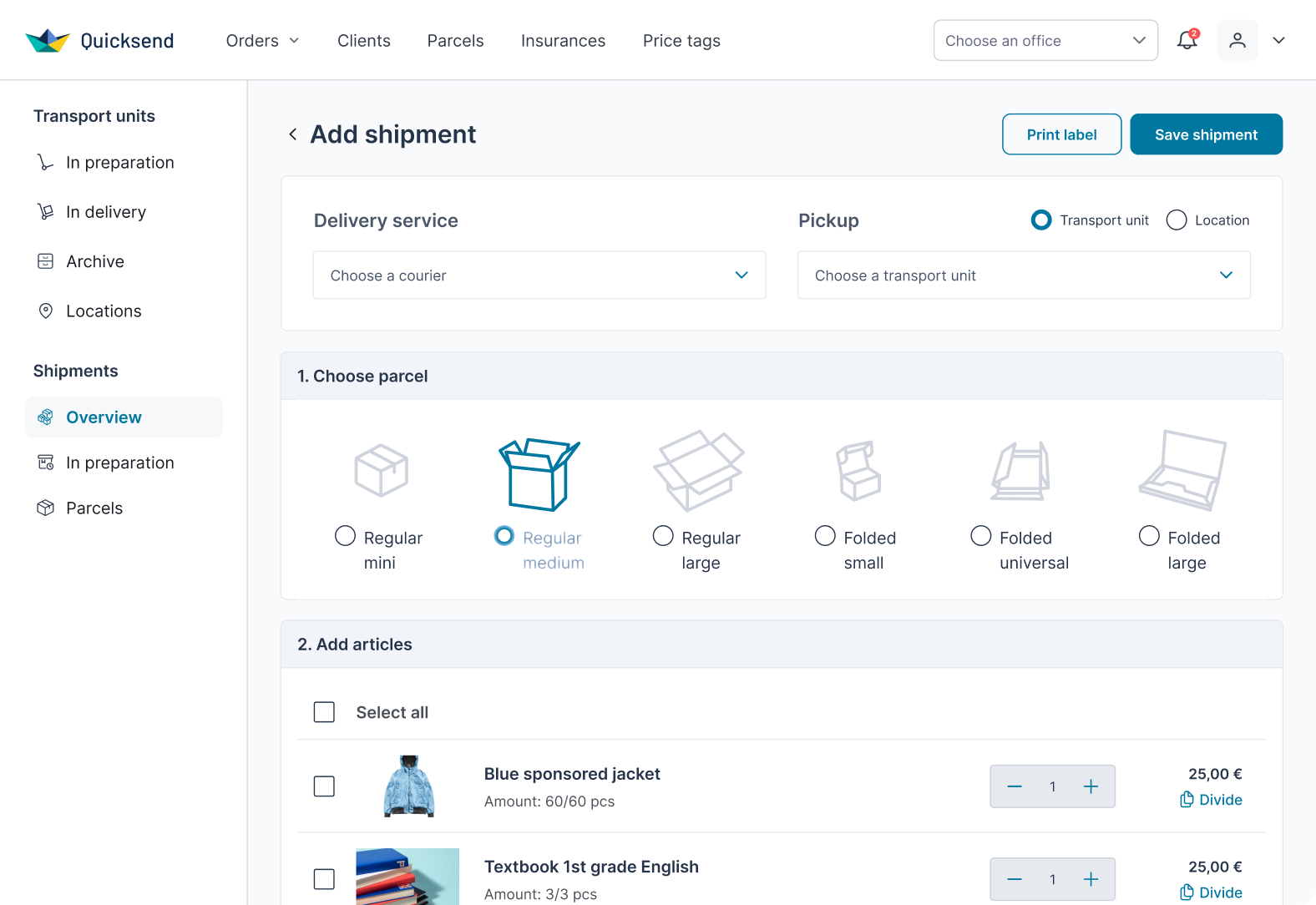Click the Transport units In preparation cart icon
The height and width of the screenshot is (905, 1316).
coord(45,162)
